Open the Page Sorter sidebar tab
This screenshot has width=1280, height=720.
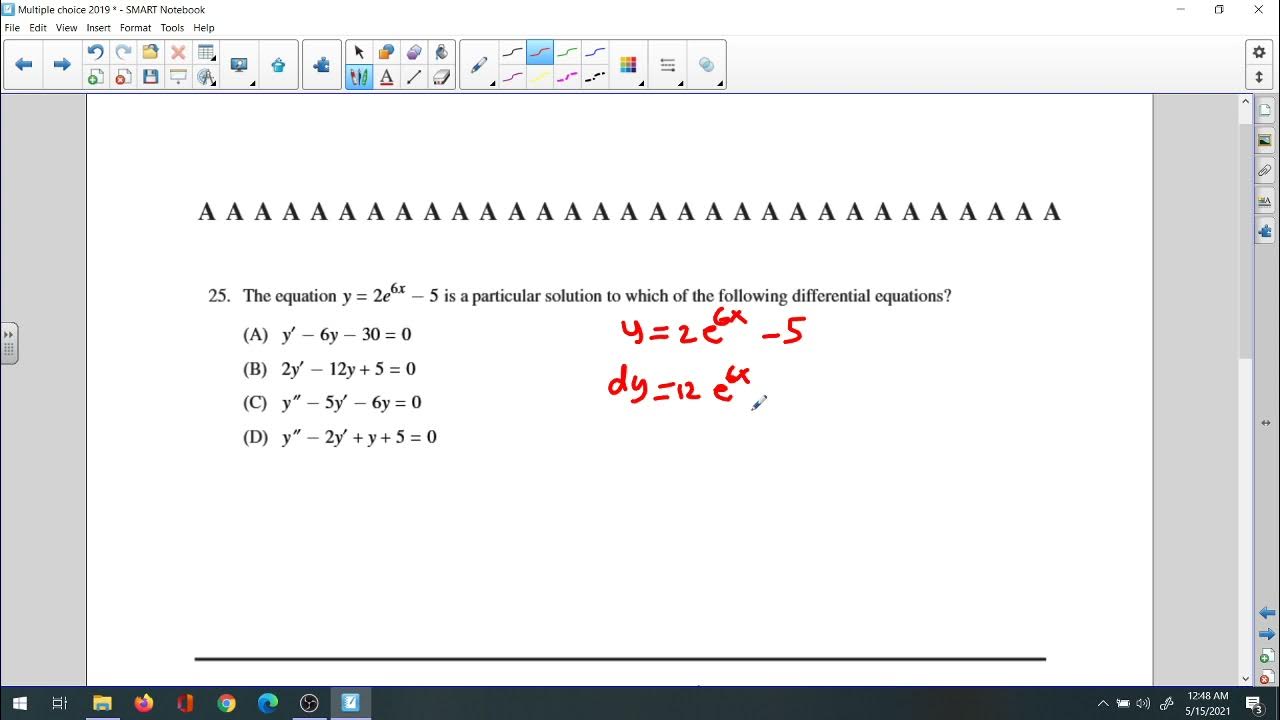point(1265,110)
